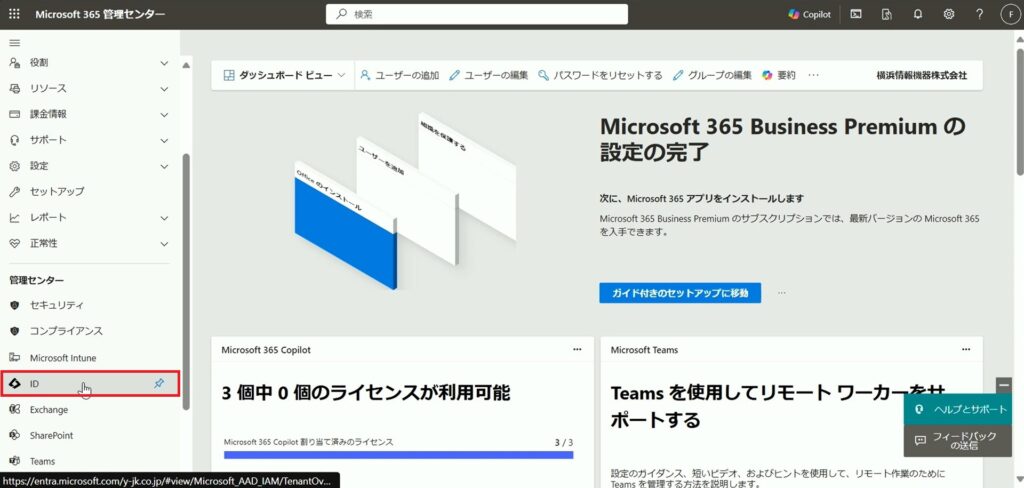The width and height of the screenshot is (1024, 488).
Task: Click フィードバックの送信 button
Action: point(957,440)
